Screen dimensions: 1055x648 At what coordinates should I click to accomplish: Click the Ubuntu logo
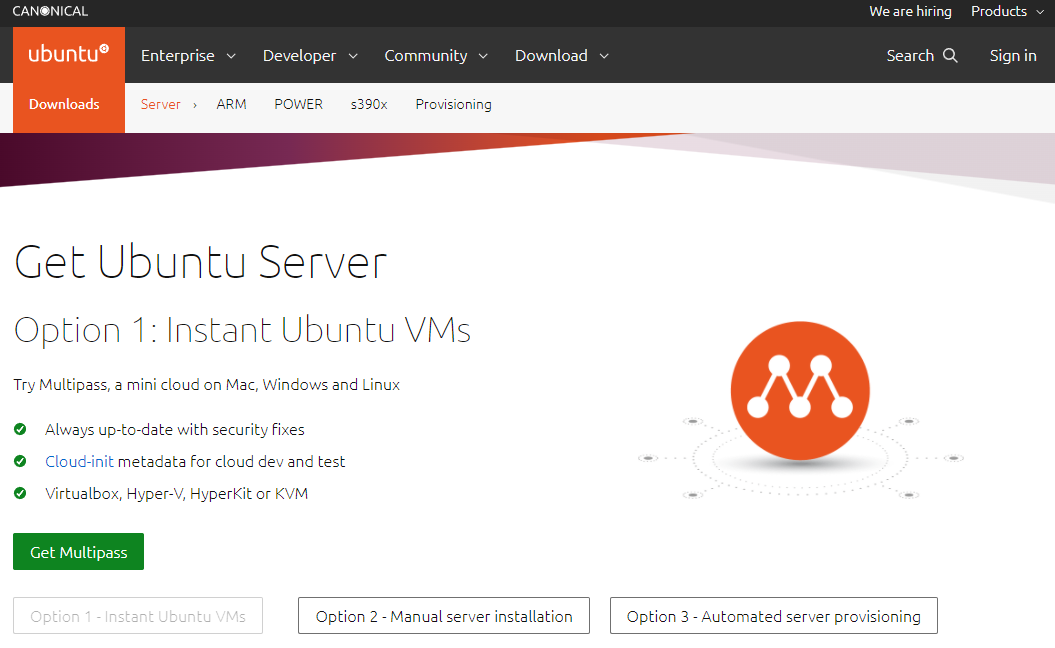pyautogui.click(x=69, y=54)
